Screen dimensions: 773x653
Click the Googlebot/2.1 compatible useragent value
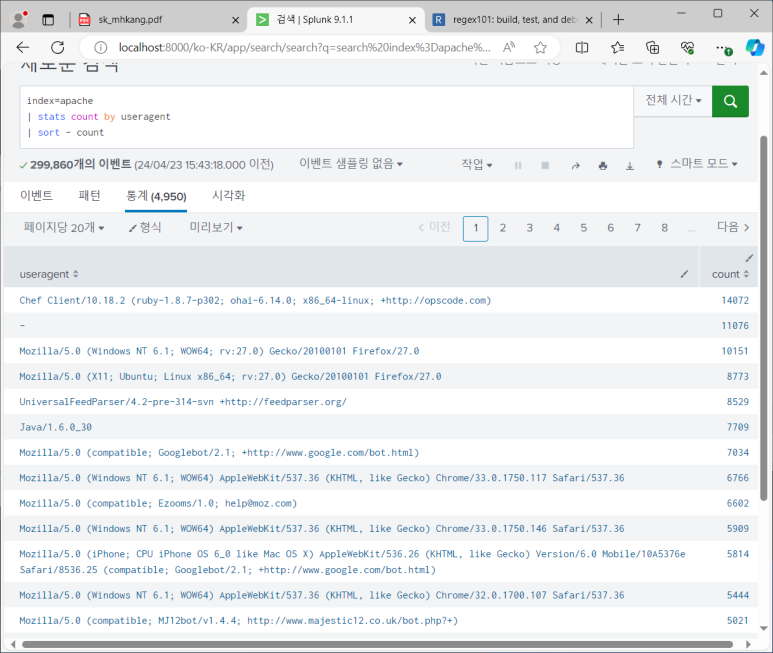219,453
